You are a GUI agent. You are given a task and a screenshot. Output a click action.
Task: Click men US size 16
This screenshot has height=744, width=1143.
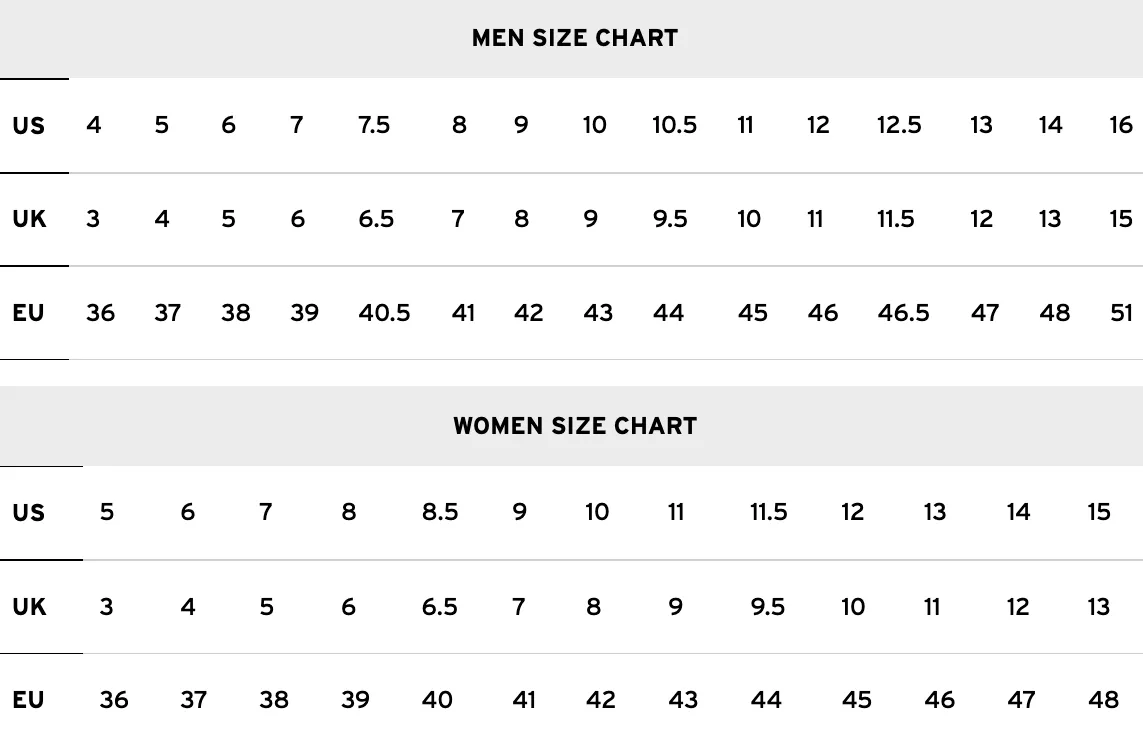coord(1121,125)
